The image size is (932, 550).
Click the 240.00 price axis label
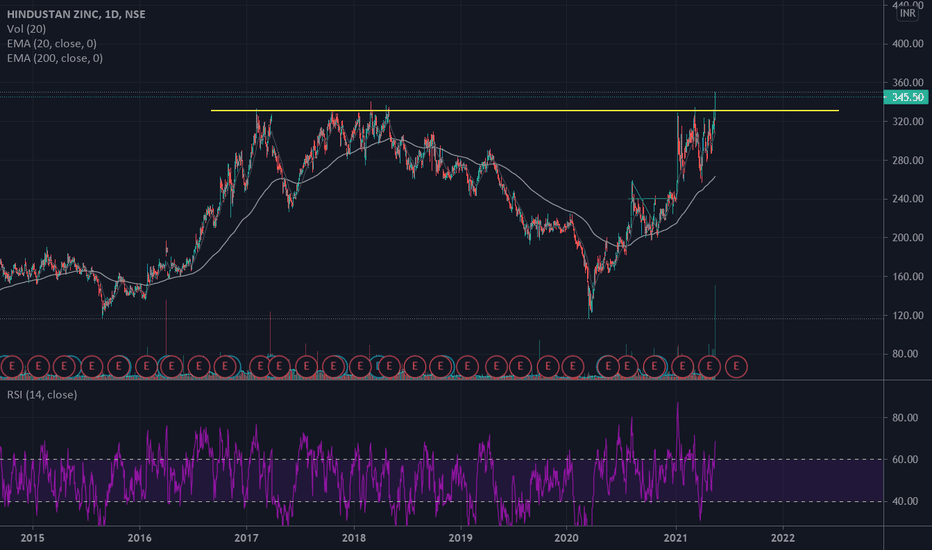[x=908, y=199]
